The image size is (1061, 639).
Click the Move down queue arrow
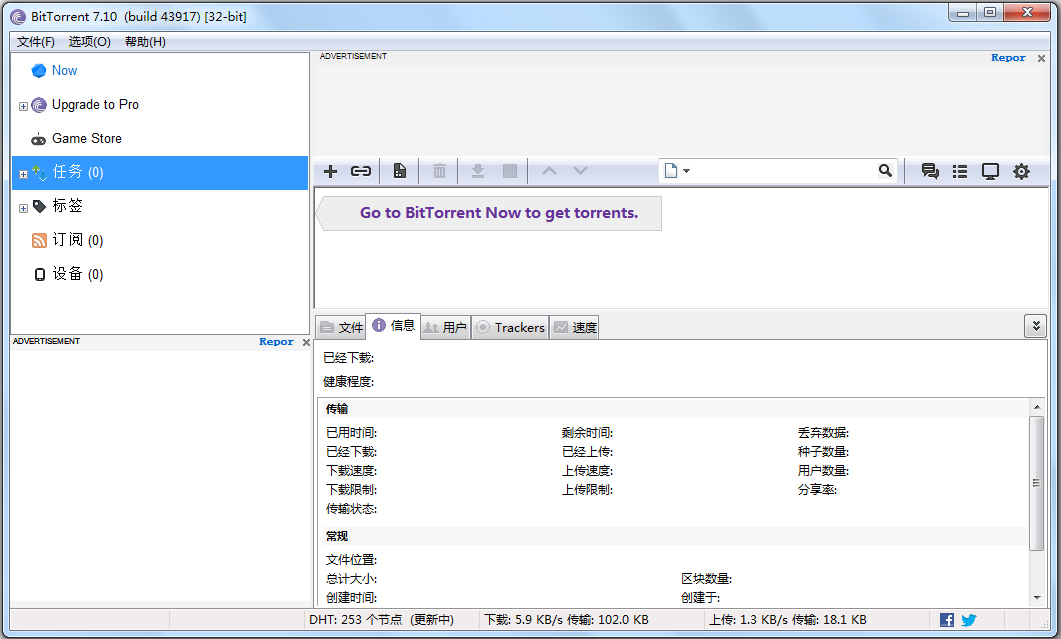click(x=581, y=171)
